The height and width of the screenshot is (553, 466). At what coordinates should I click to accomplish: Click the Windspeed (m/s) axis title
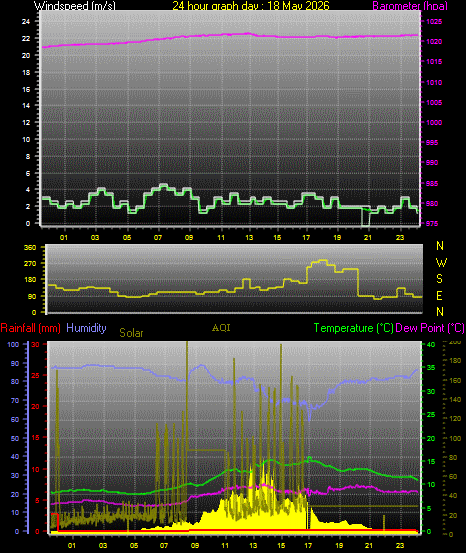(x=74, y=6)
